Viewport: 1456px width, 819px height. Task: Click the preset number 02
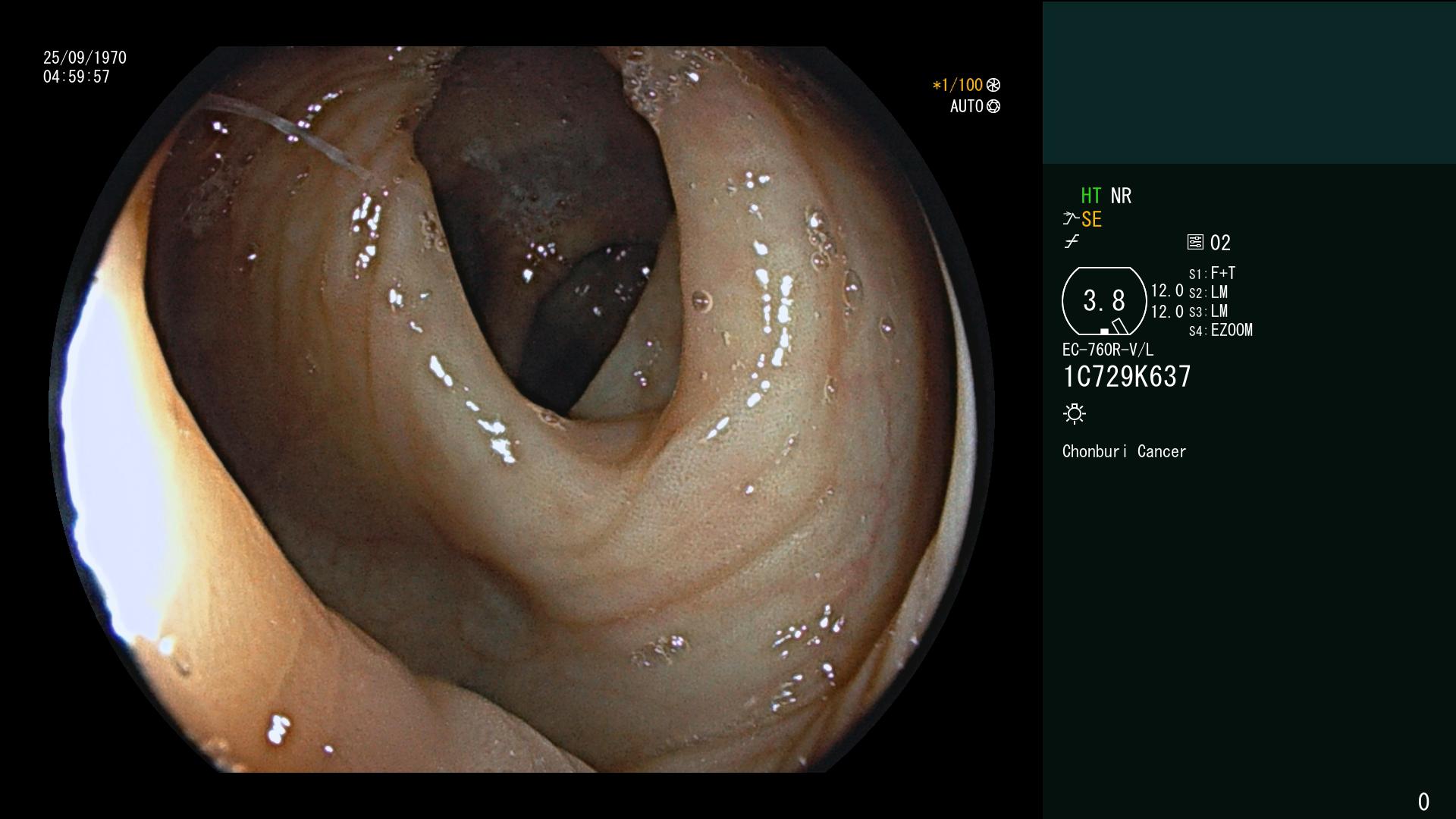[x=1220, y=243]
